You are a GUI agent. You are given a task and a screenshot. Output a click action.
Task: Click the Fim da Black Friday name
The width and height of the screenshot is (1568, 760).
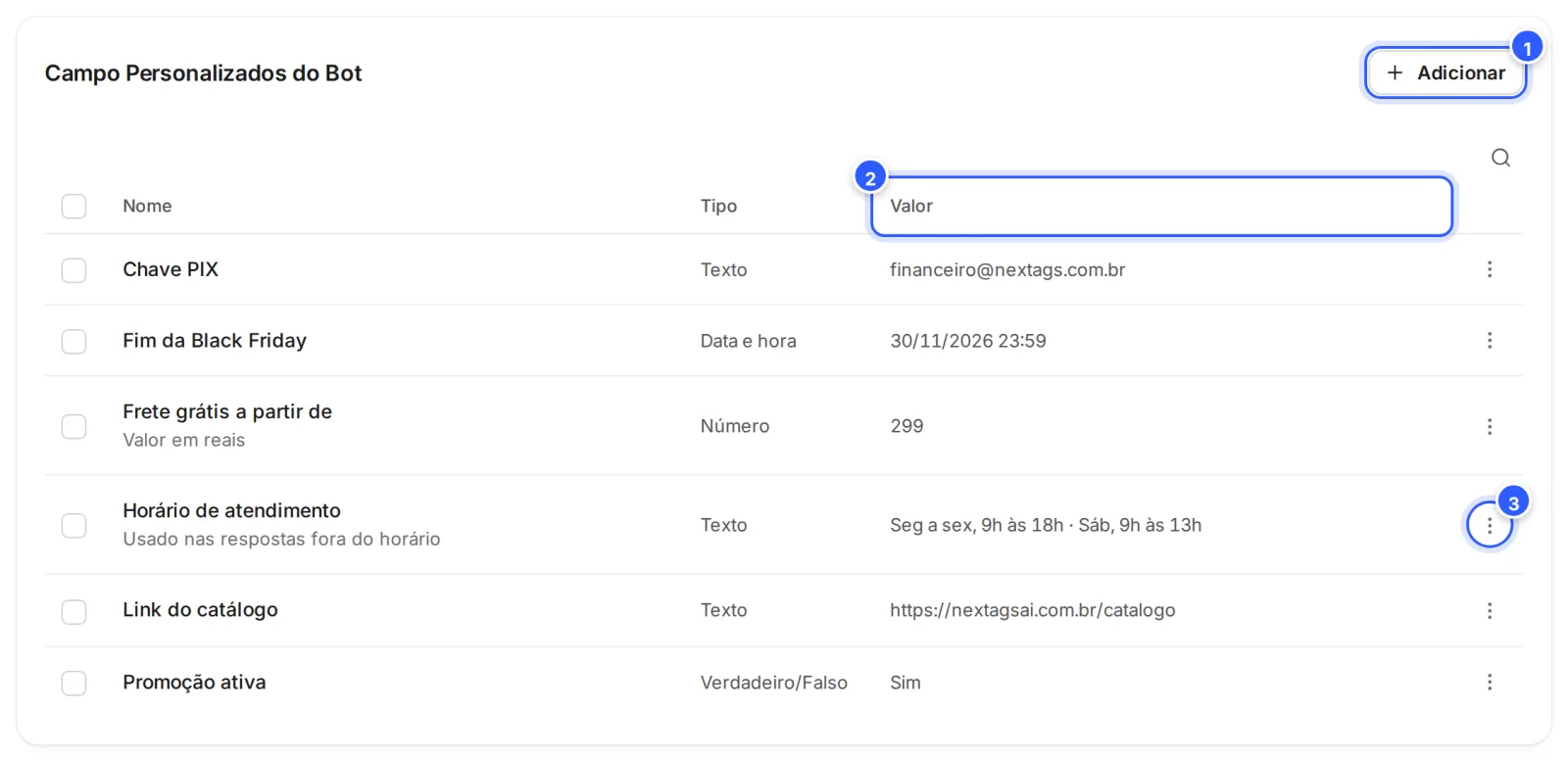pos(215,341)
